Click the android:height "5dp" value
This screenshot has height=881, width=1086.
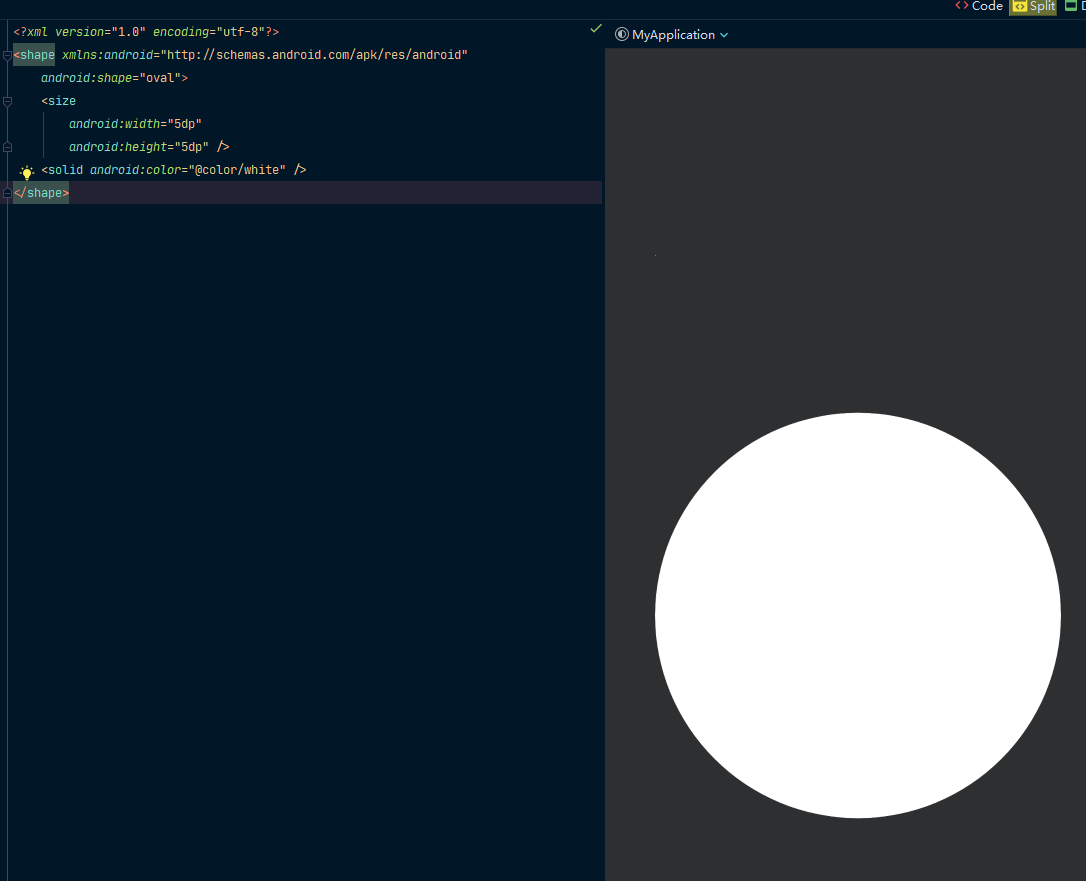pos(191,147)
